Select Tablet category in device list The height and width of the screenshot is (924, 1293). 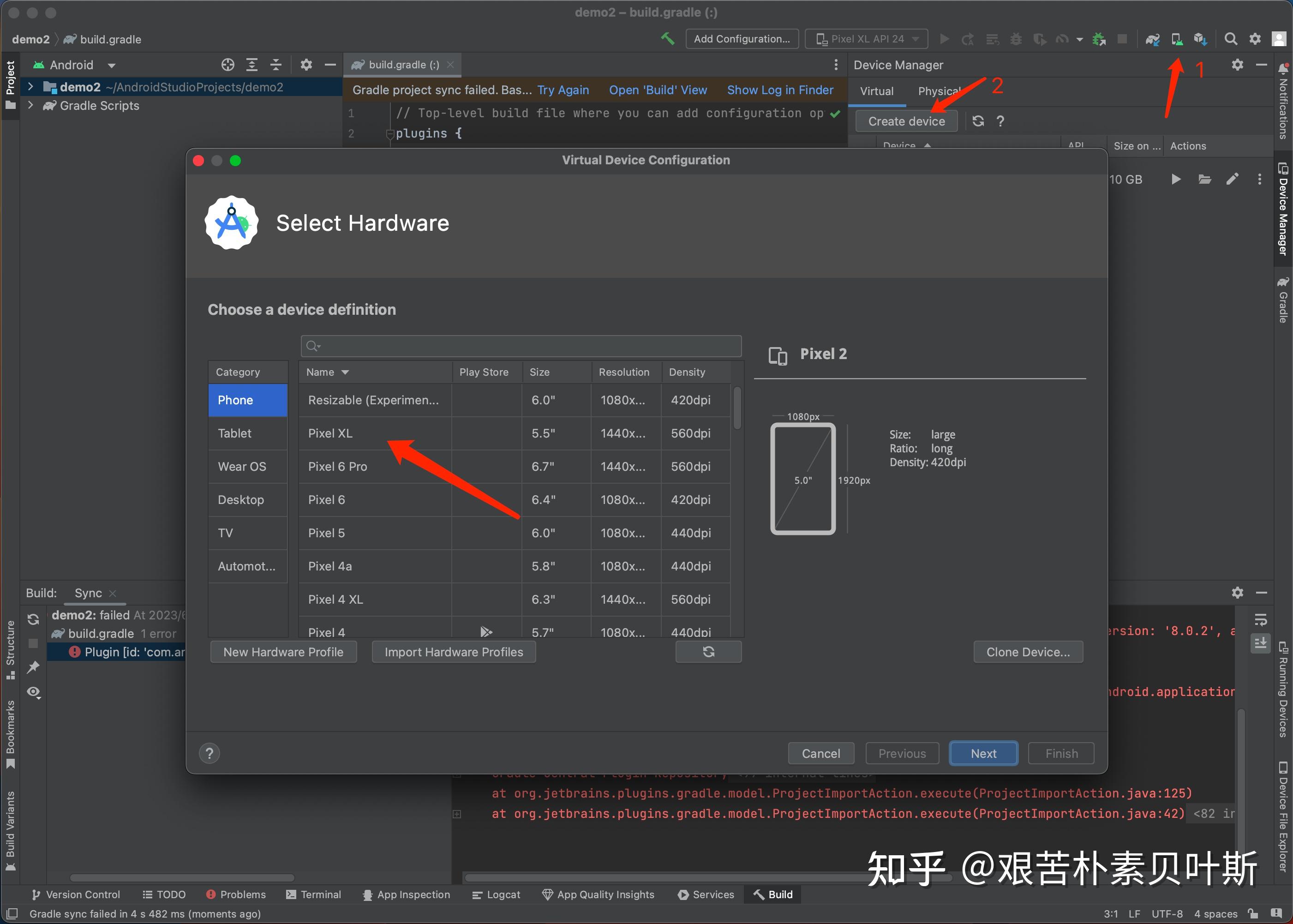247,432
